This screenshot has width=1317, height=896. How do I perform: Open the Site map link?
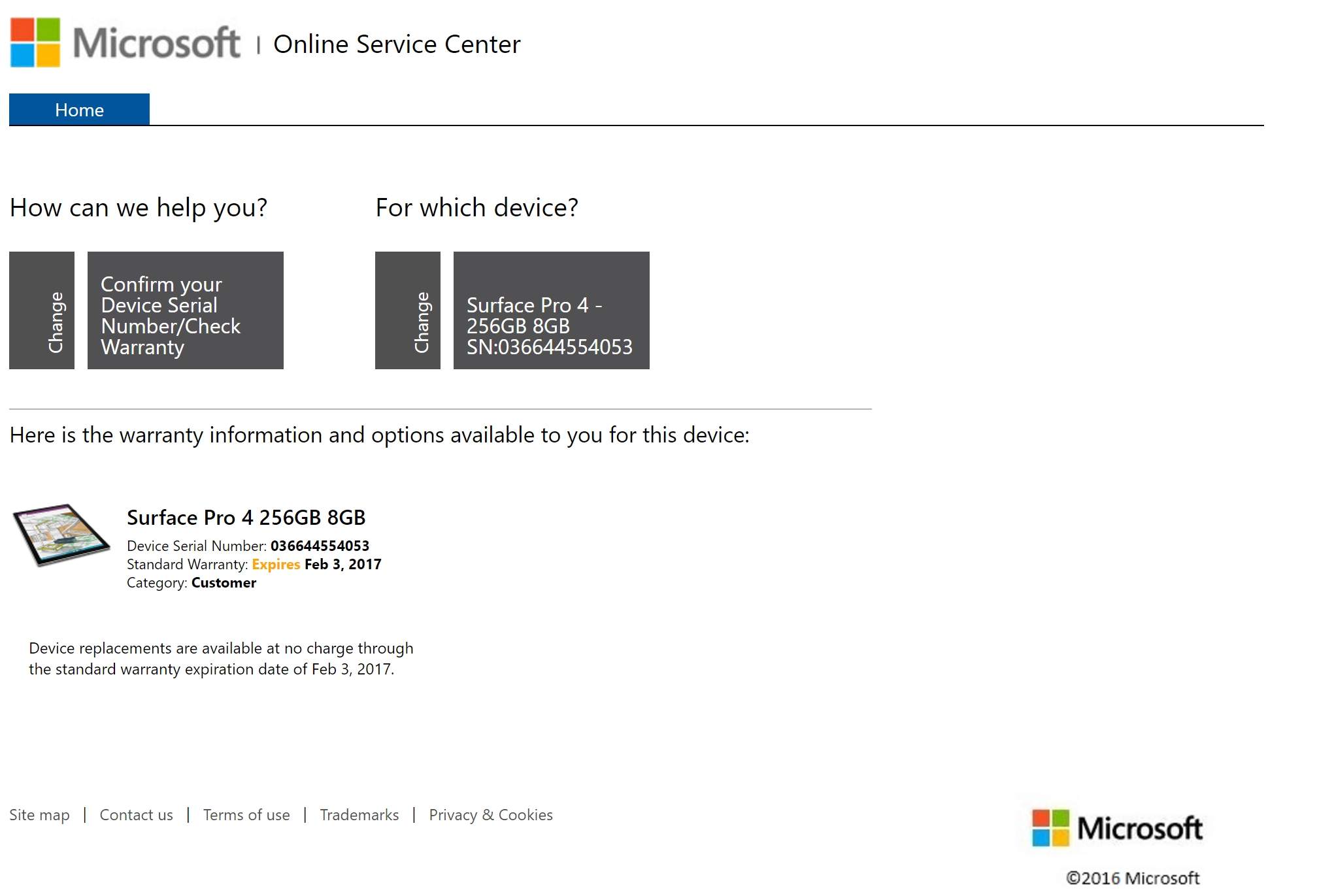click(x=39, y=815)
